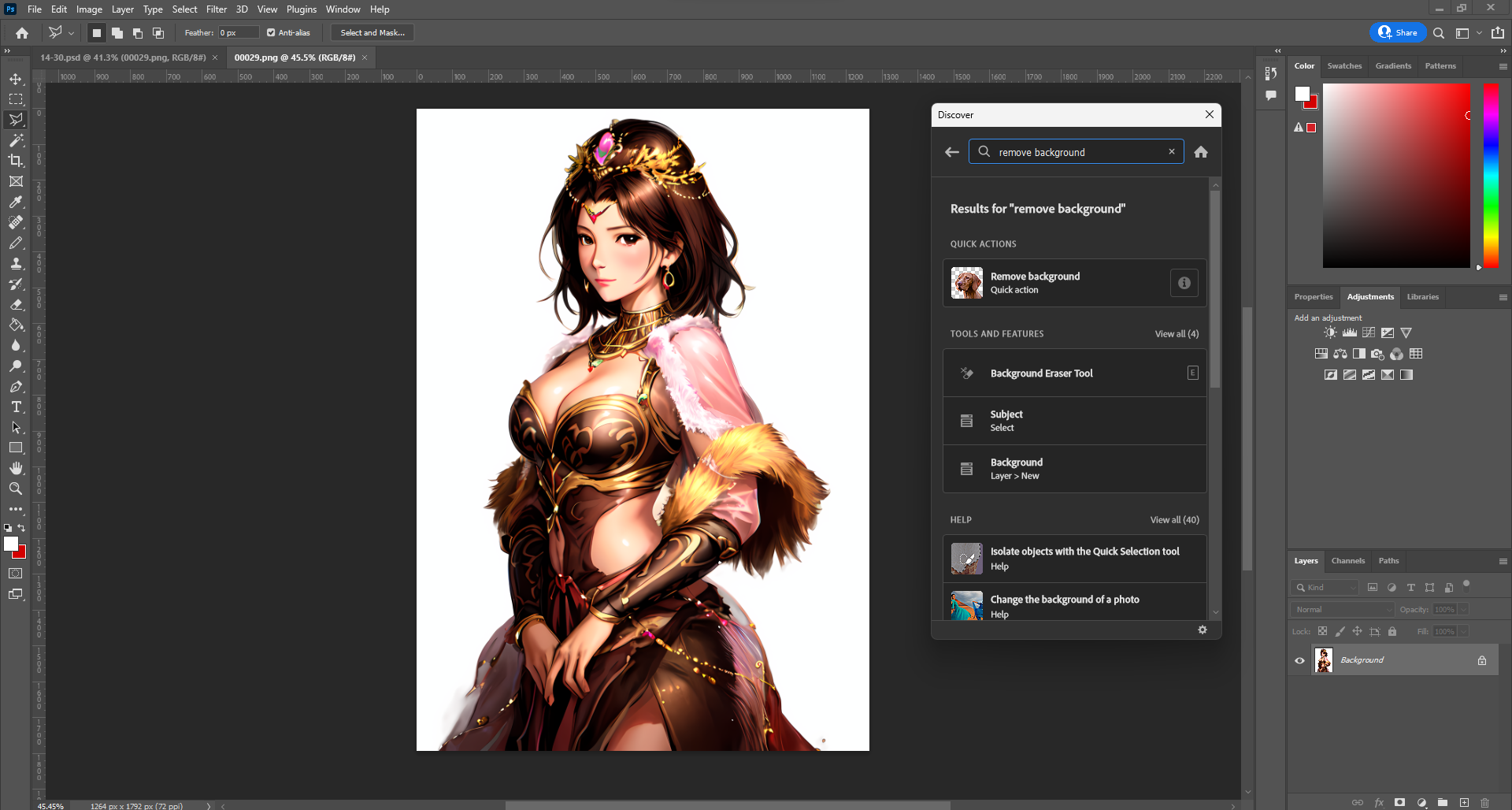
Task: Switch to the 14-30.psd document tab
Action: point(123,58)
